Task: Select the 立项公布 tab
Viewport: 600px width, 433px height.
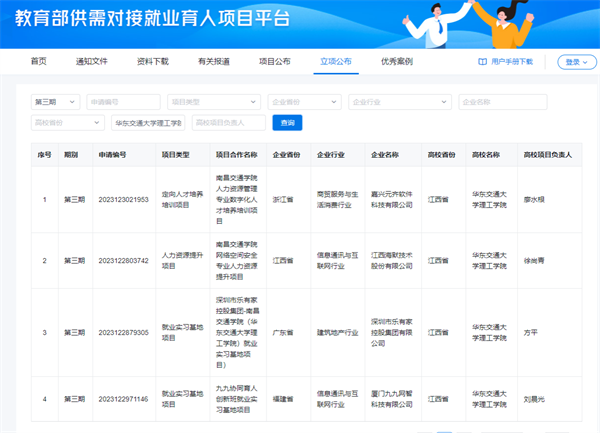Action: pyautogui.click(x=335, y=61)
